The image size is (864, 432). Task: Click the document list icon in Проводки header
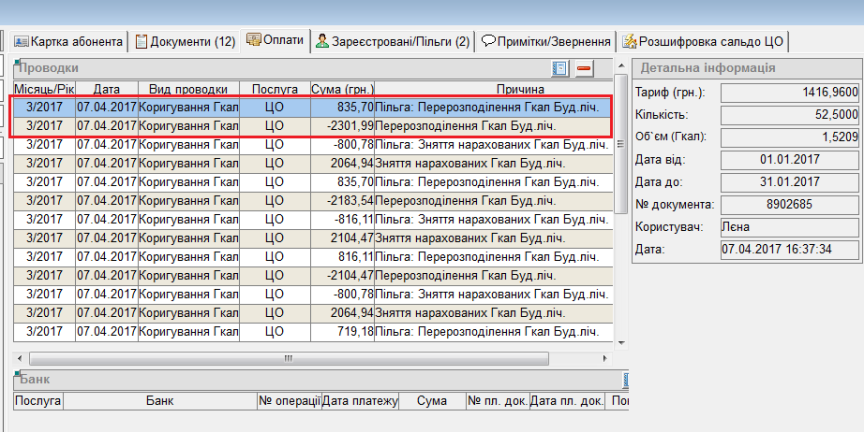point(560,68)
